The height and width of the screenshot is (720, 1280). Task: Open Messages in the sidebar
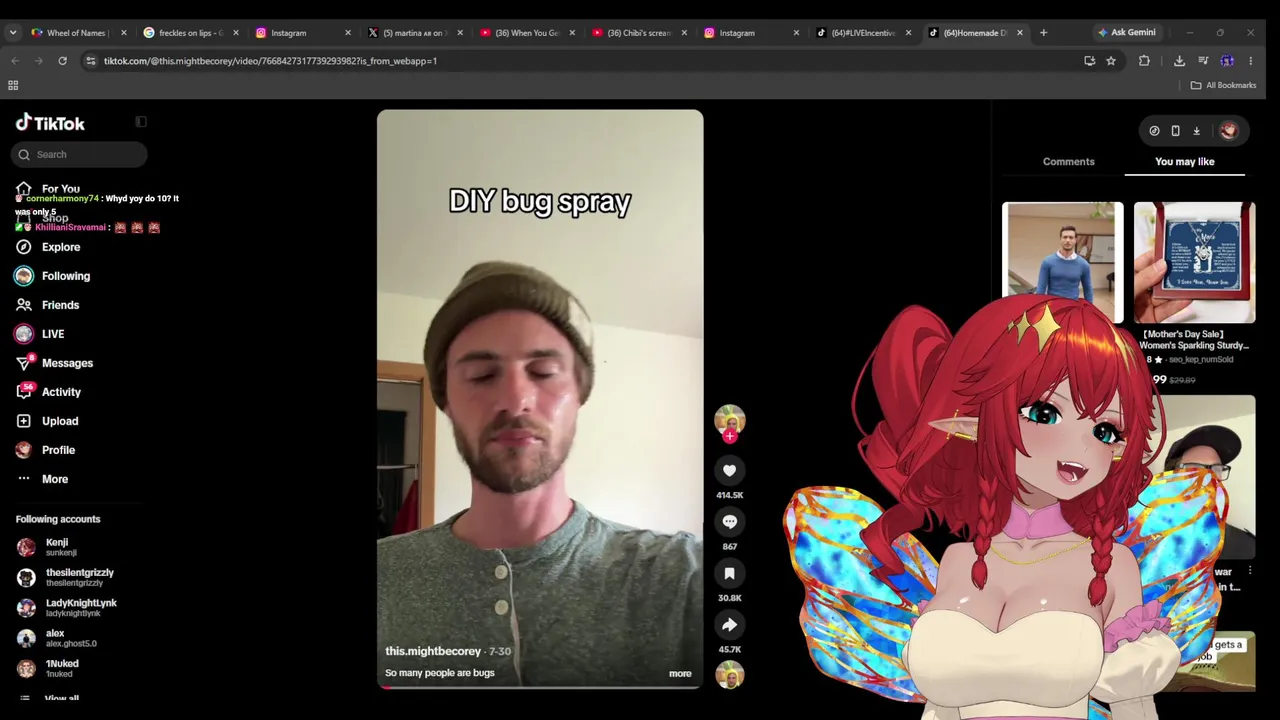tap(67, 363)
